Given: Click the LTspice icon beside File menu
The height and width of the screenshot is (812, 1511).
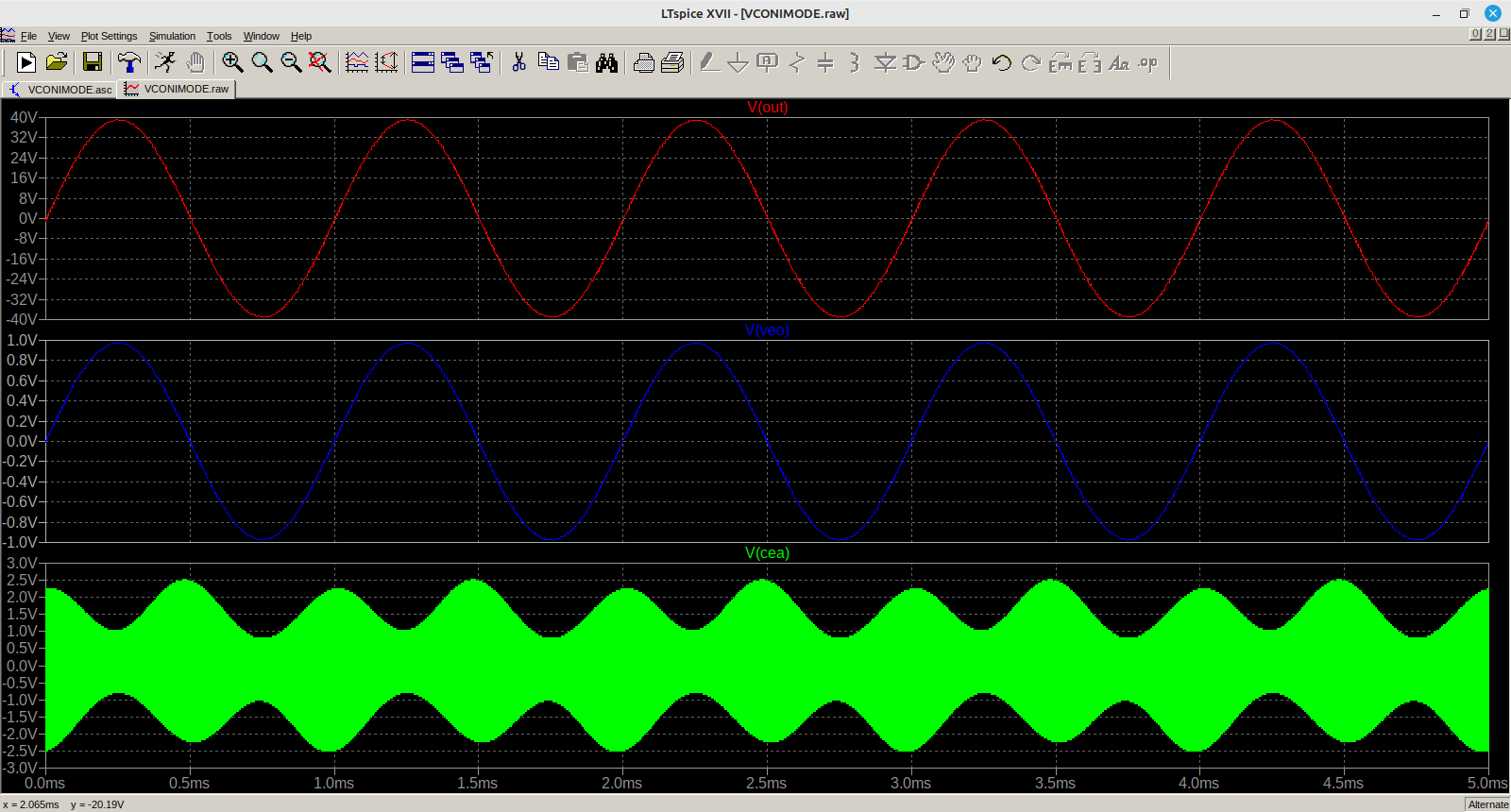Looking at the screenshot, I should click(8, 36).
